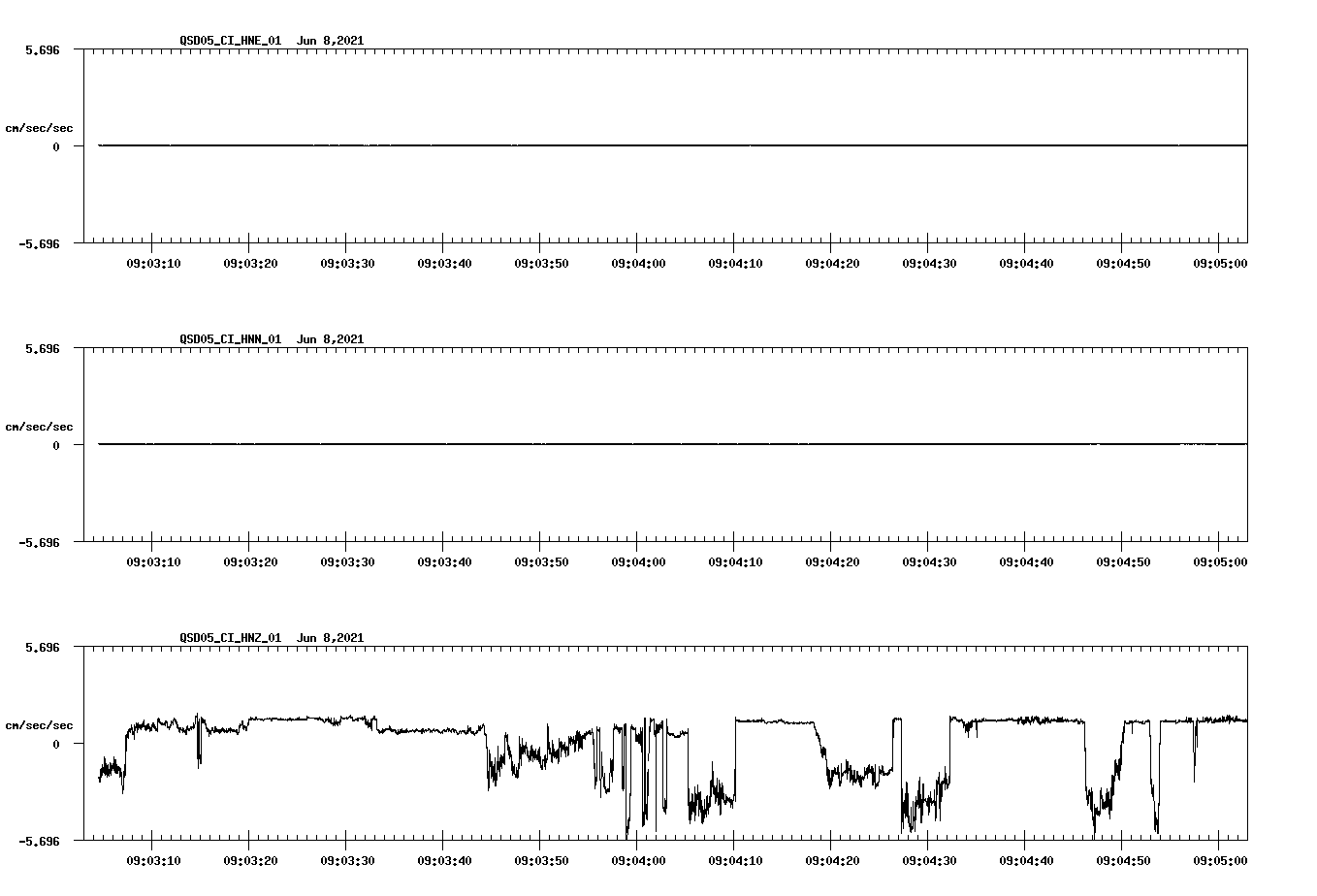
Task: Select 09:03:50 tick label below HNN plot
Action: [541, 562]
